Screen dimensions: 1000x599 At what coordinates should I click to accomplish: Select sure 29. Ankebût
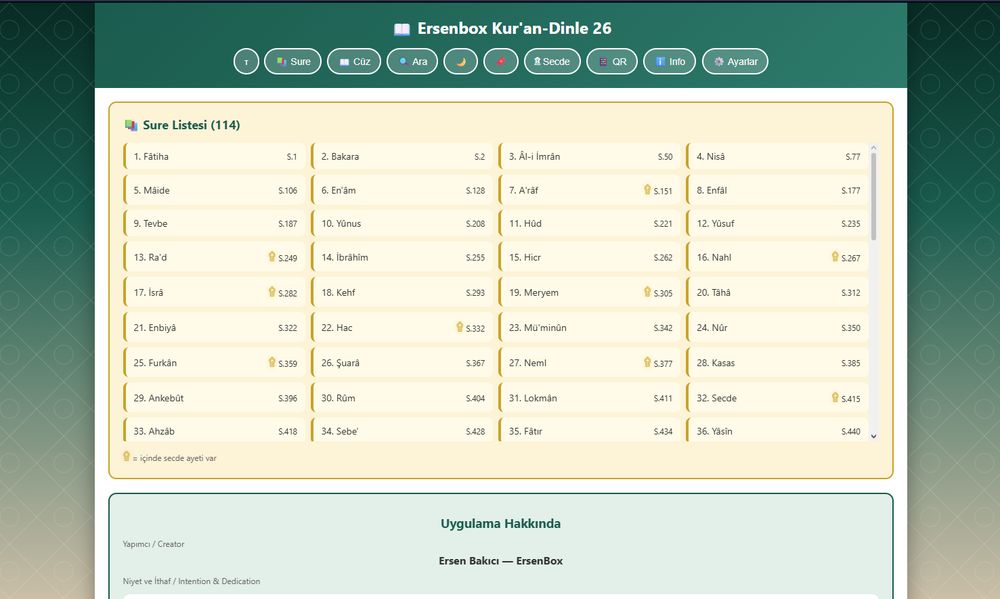coord(214,397)
